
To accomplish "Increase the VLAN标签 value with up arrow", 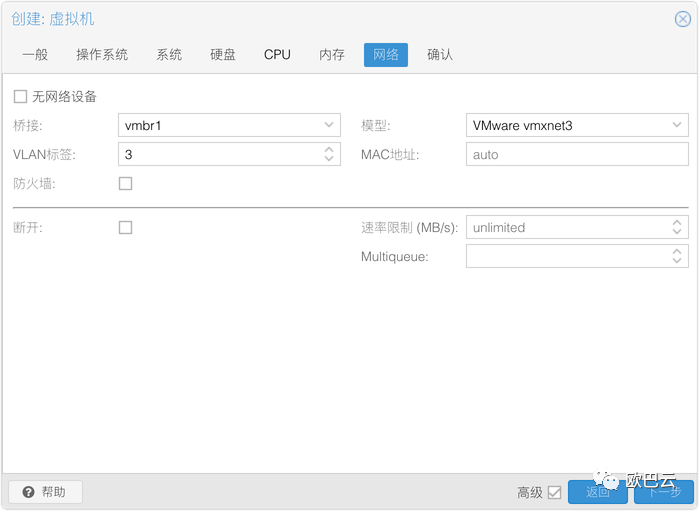I will pyautogui.click(x=329, y=149).
